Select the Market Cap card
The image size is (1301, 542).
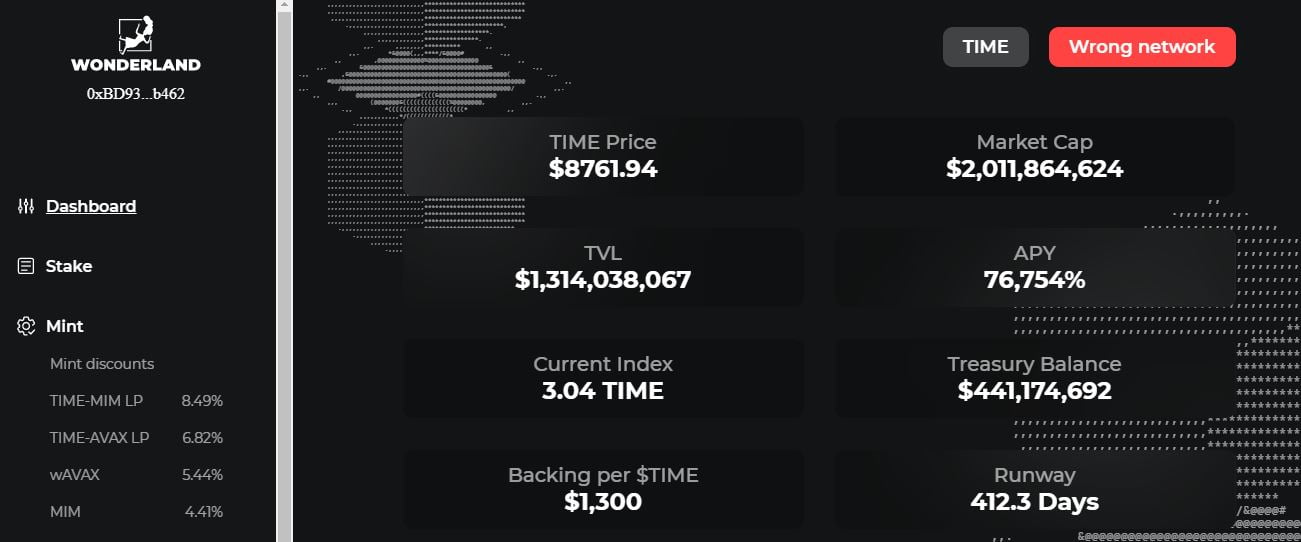coord(1034,157)
